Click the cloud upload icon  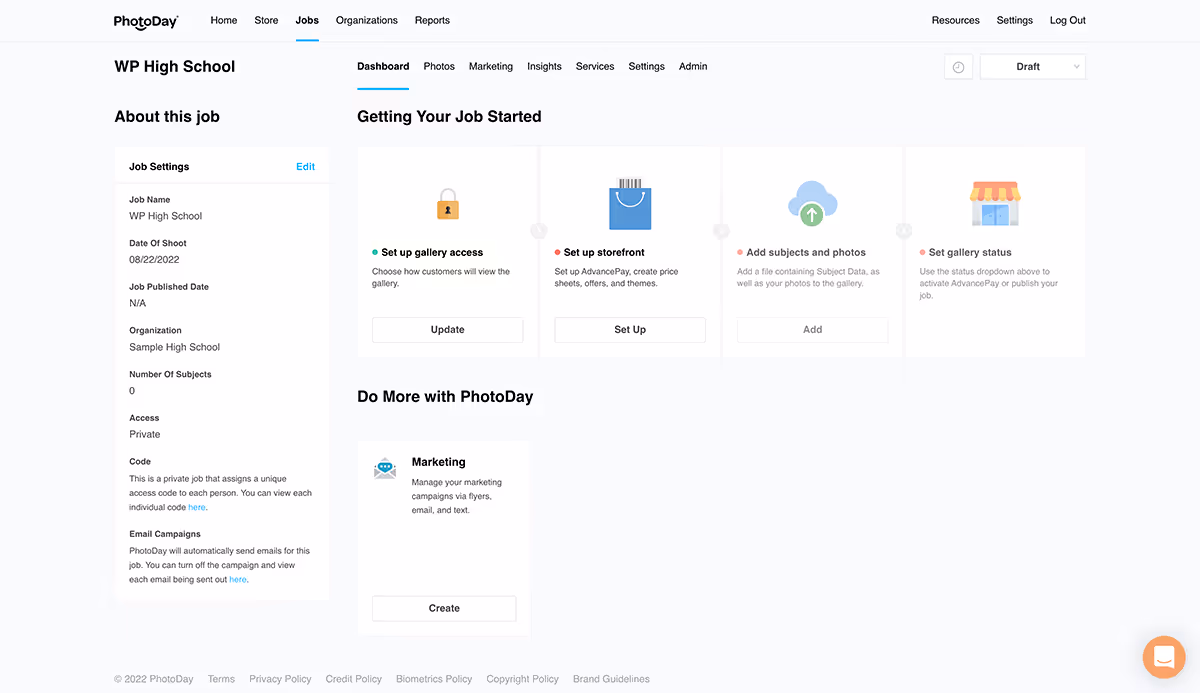point(812,204)
